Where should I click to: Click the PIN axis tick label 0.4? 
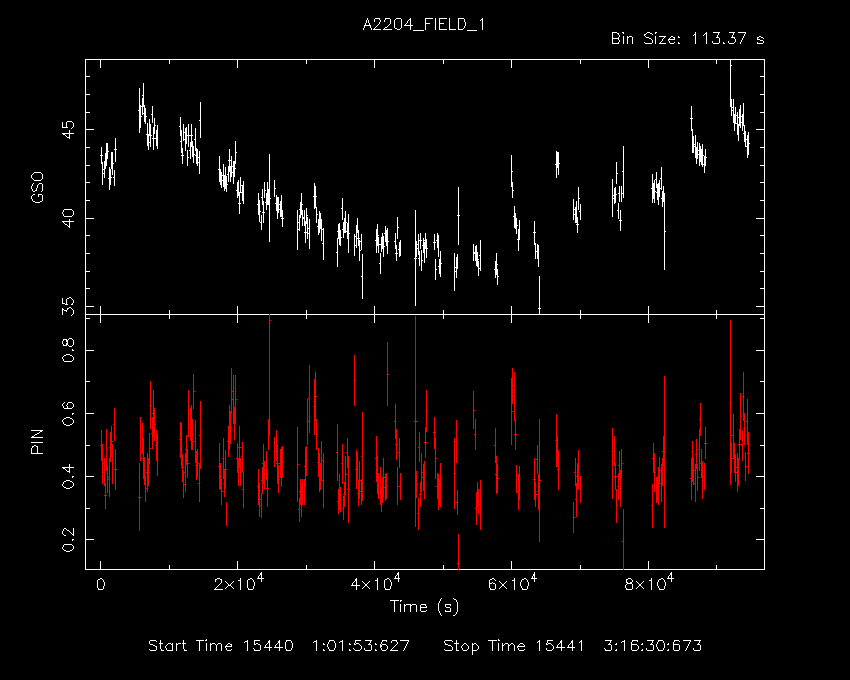pyautogui.click(x=68, y=476)
